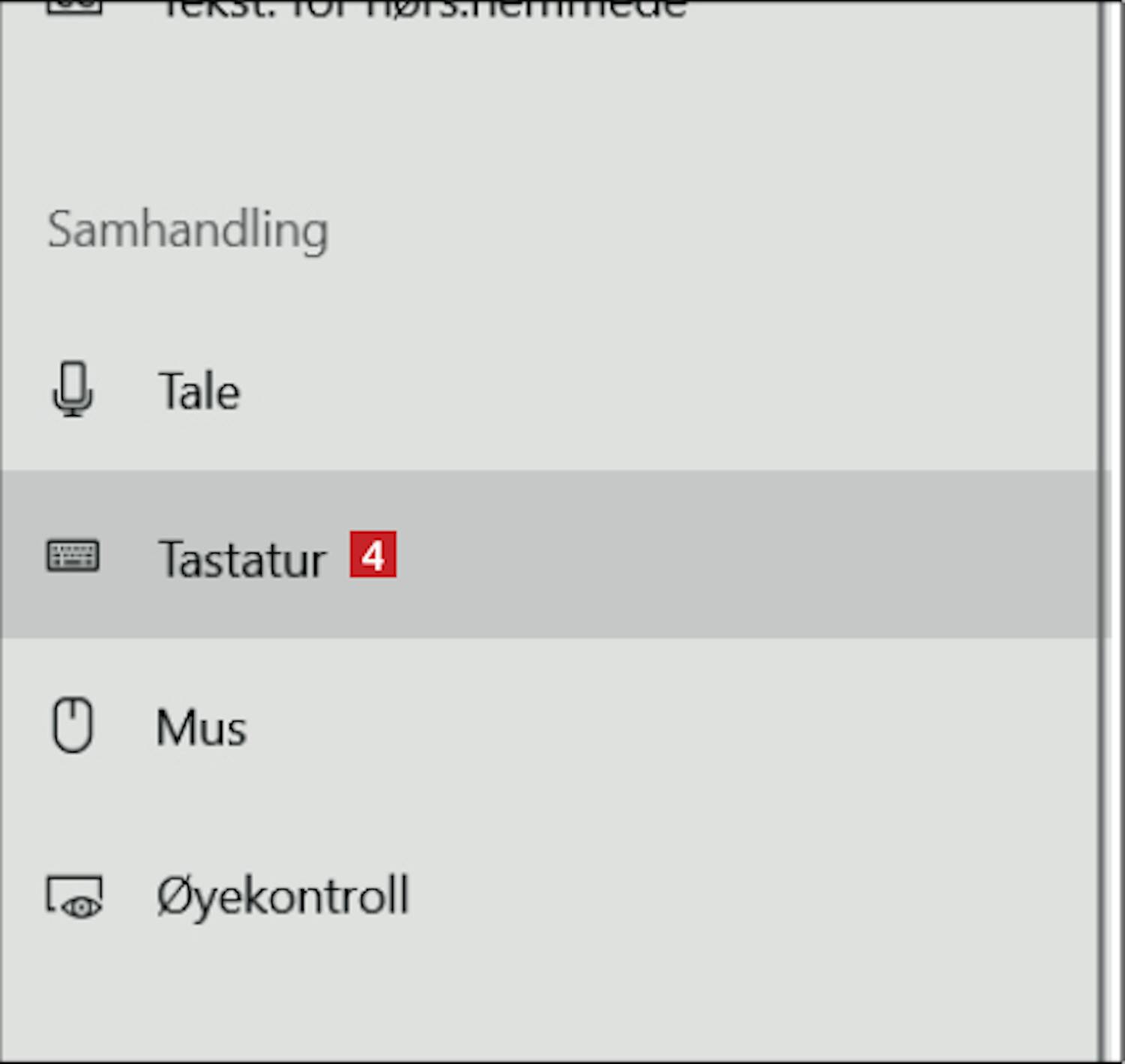Open Tekst. for hørs.hemmede entry
The height and width of the screenshot is (1064, 1125).
pyautogui.click(x=424, y=9)
